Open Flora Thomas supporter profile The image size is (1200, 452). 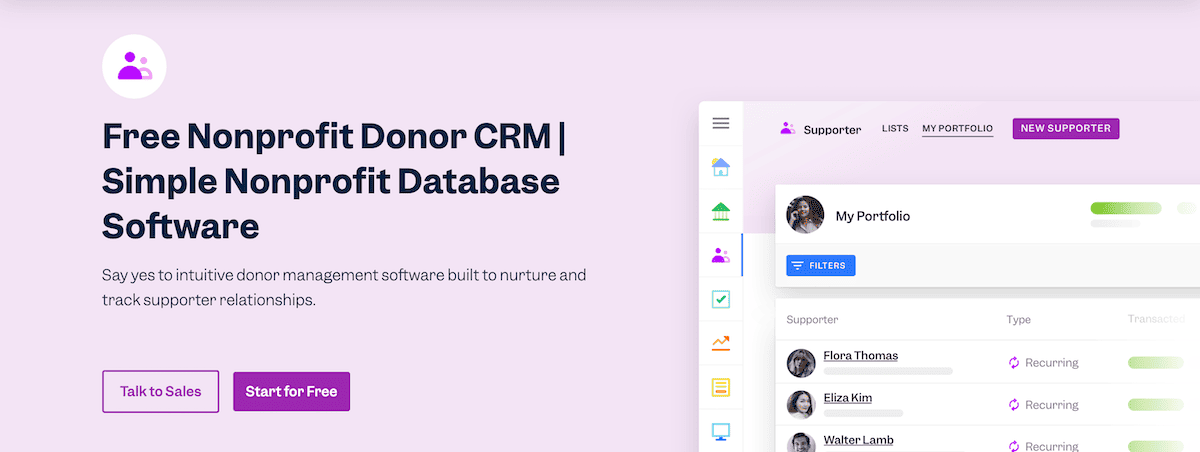click(x=860, y=356)
